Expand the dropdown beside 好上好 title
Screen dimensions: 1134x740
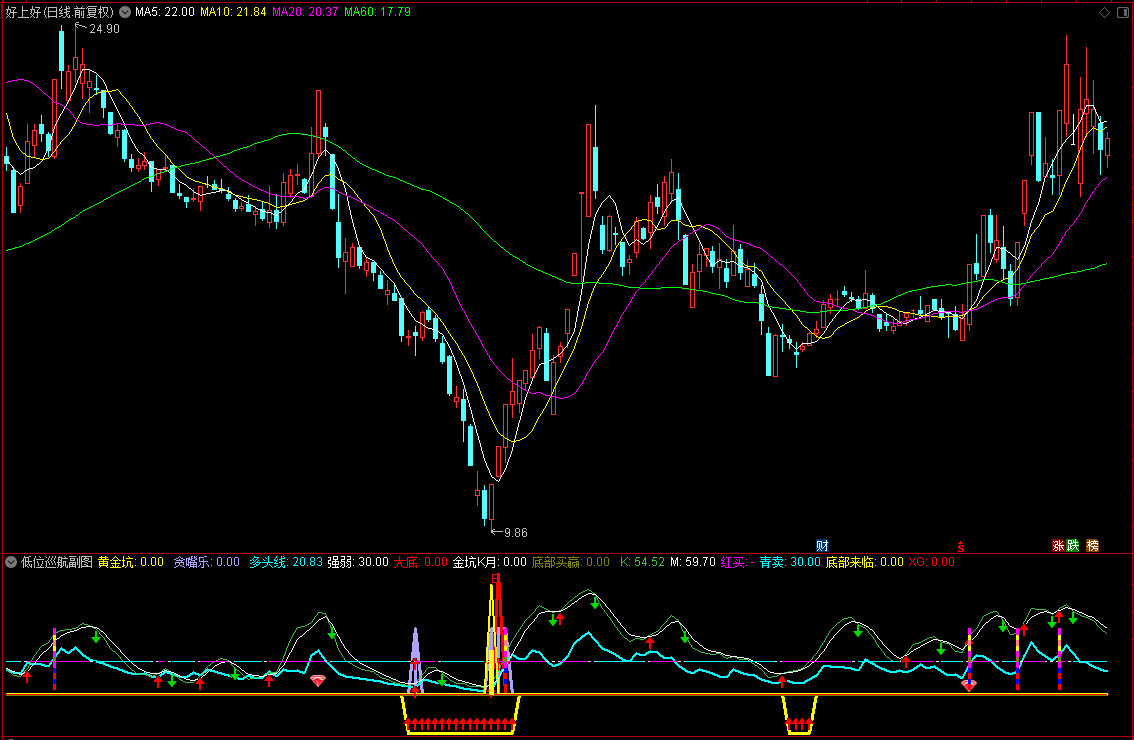click(x=125, y=12)
